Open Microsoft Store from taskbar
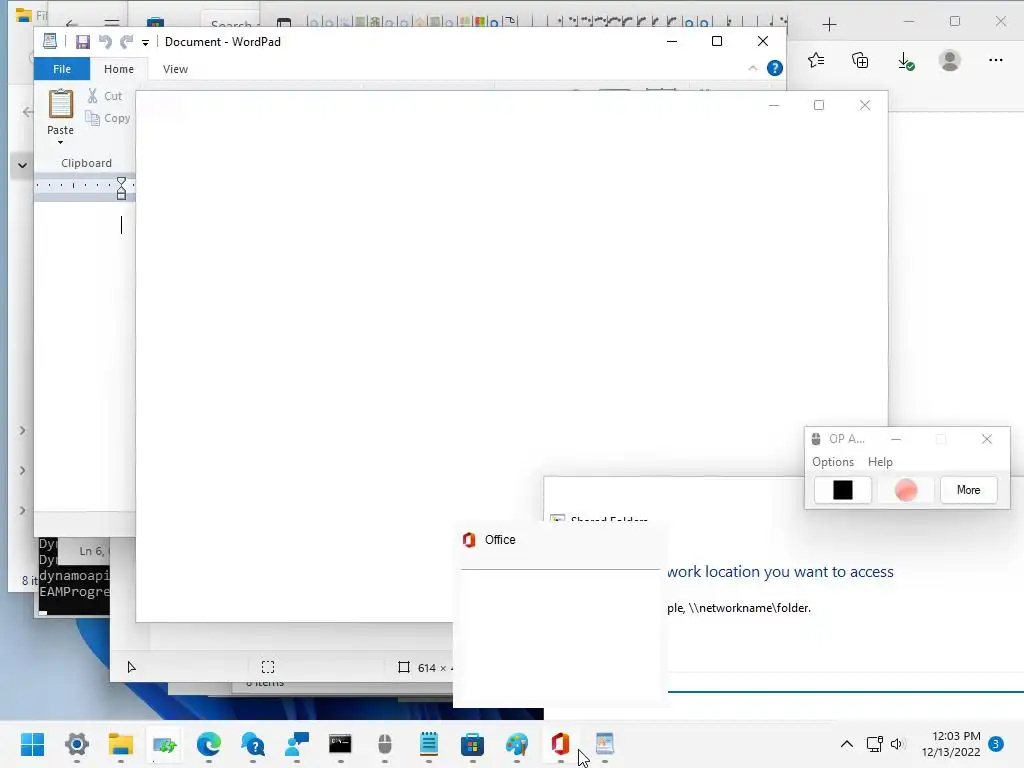This screenshot has height=768, width=1024. pyautogui.click(x=472, y=744)
